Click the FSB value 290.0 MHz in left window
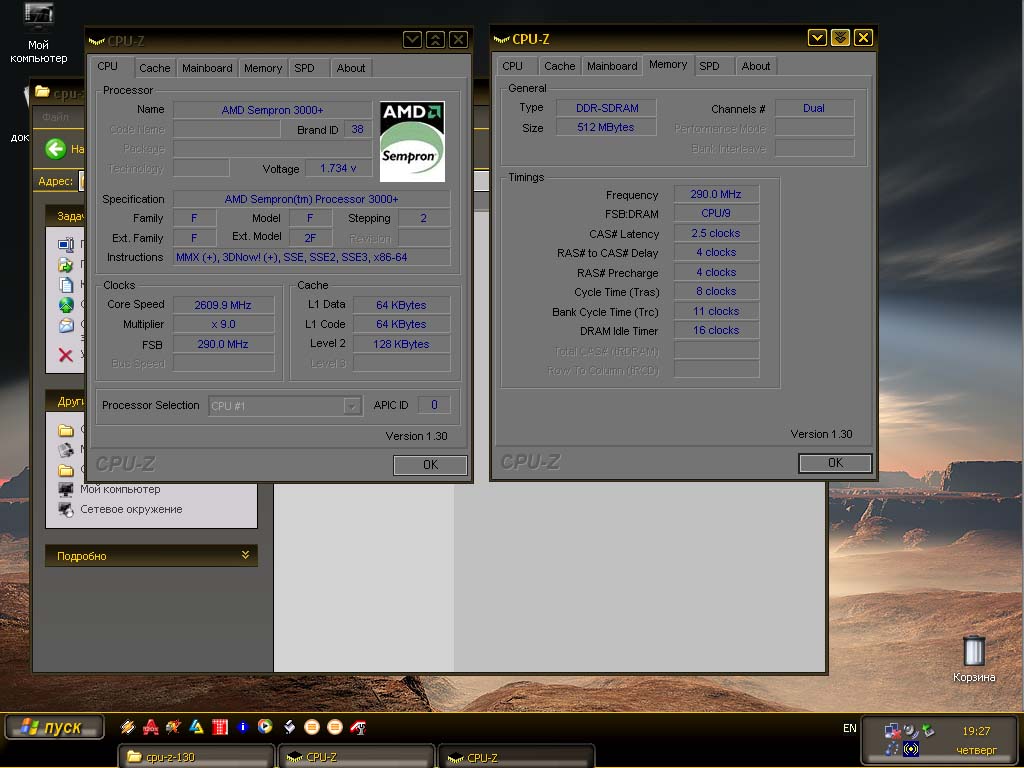 223,344
